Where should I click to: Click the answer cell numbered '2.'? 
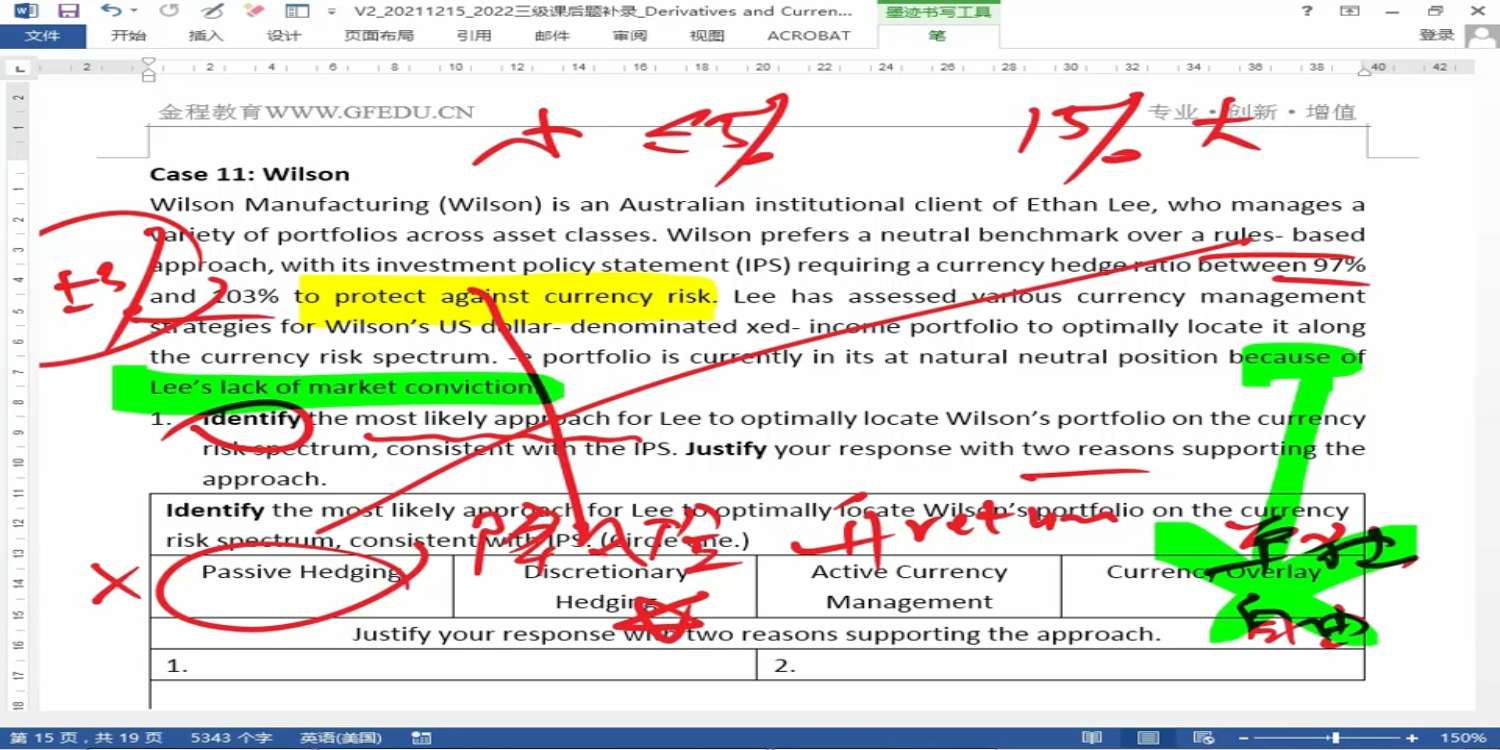pyautogui.click(x=1060, y=665)
